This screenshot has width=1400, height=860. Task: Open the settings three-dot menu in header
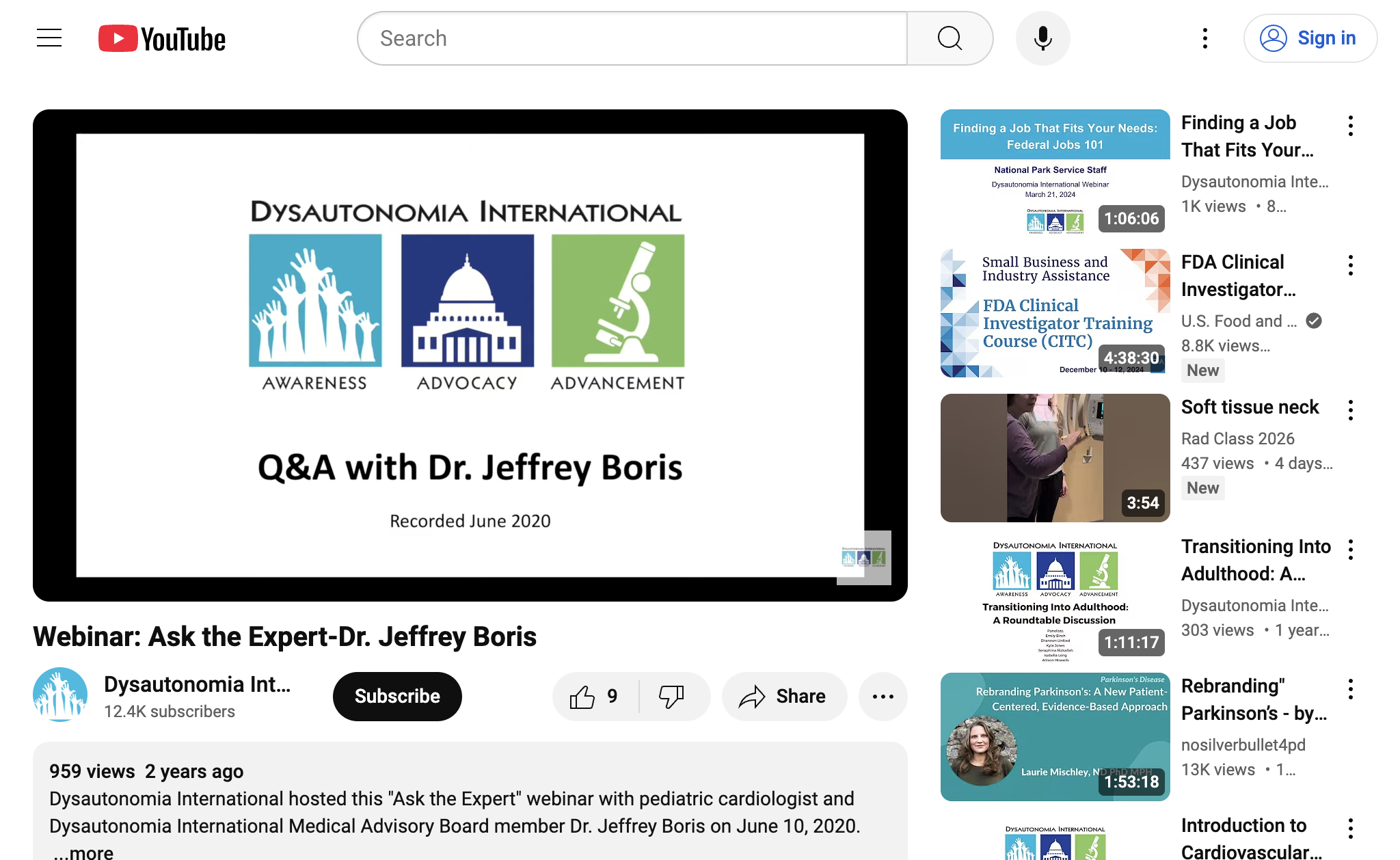pyautogui.click(x=1205, y=38)
